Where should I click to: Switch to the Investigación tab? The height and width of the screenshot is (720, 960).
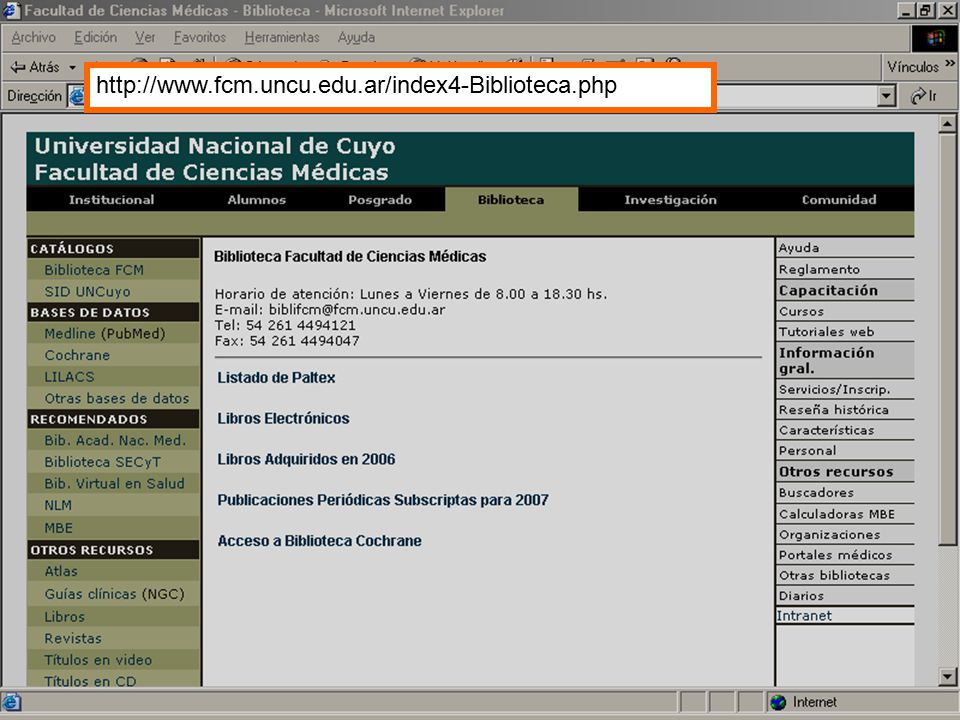[670, 200]
